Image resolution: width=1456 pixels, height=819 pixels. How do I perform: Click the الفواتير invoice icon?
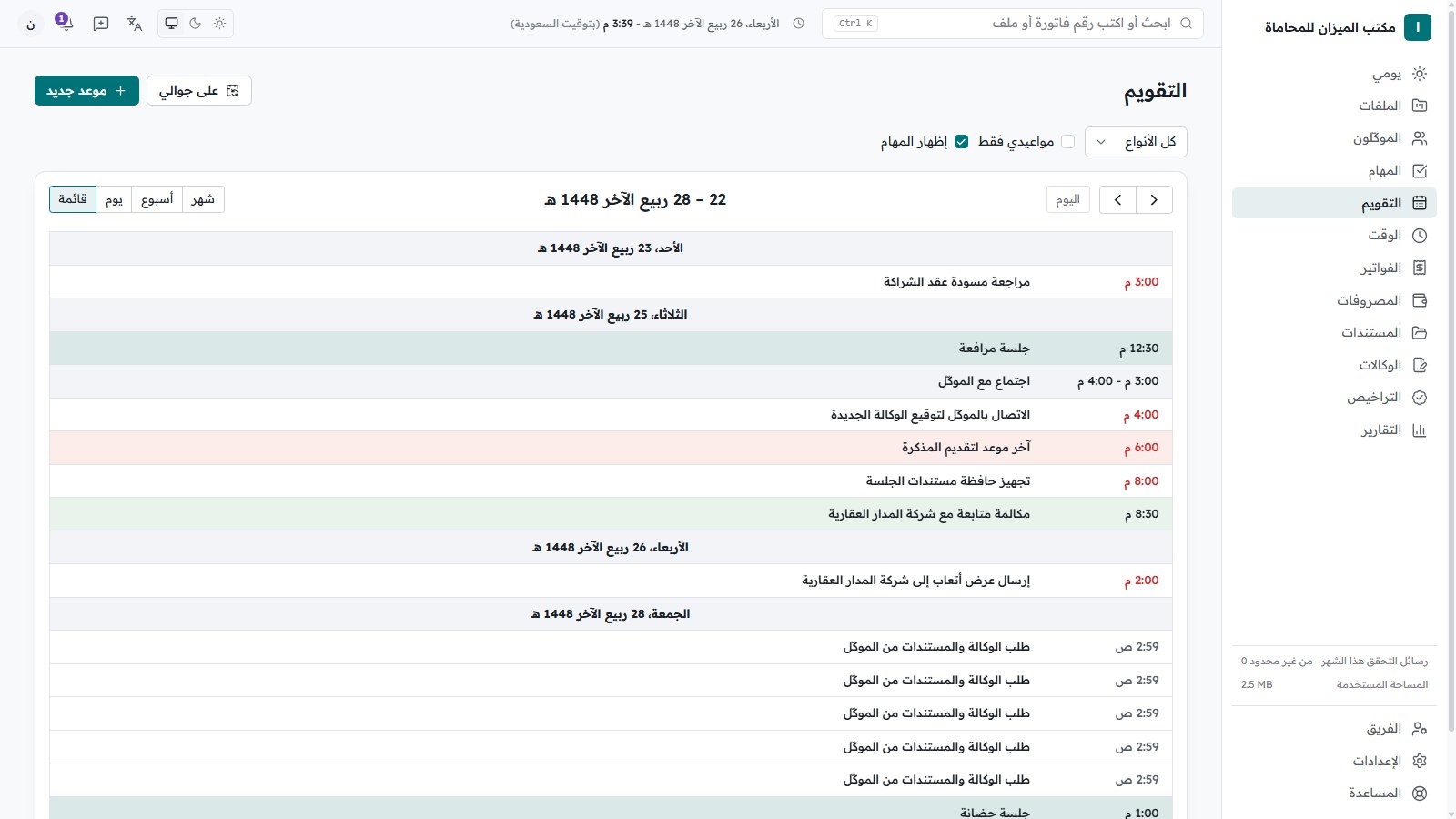tap(1420, 268)
